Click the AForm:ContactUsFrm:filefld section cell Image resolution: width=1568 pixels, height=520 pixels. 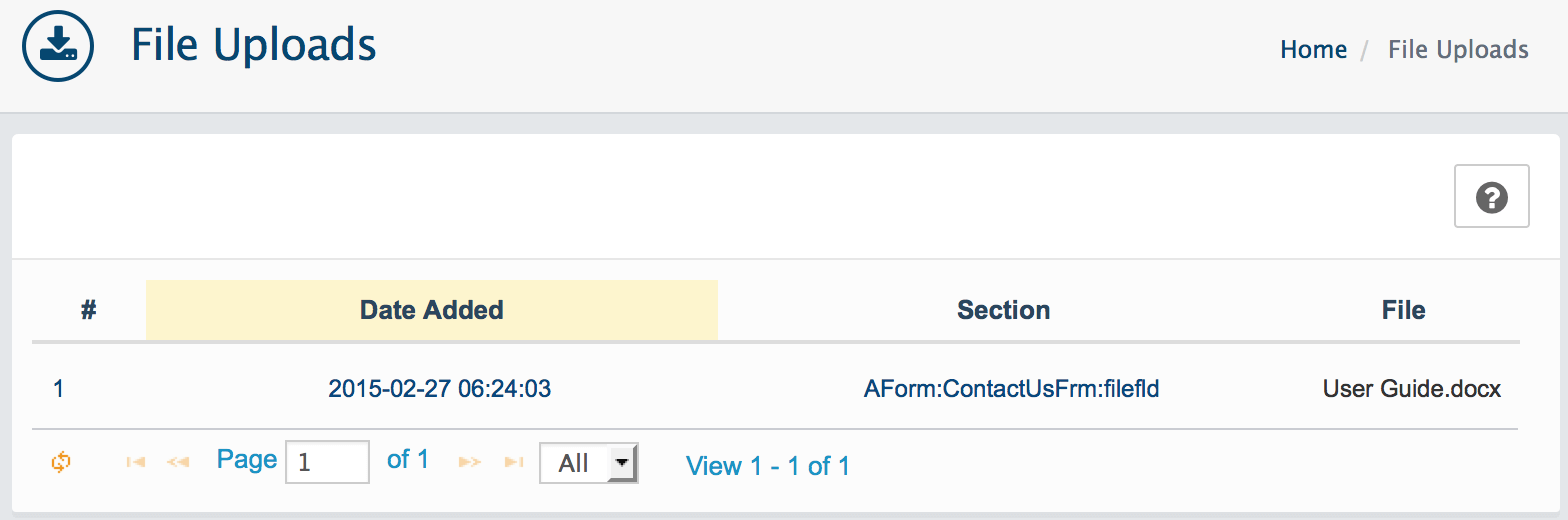[x=1011, y=388]
